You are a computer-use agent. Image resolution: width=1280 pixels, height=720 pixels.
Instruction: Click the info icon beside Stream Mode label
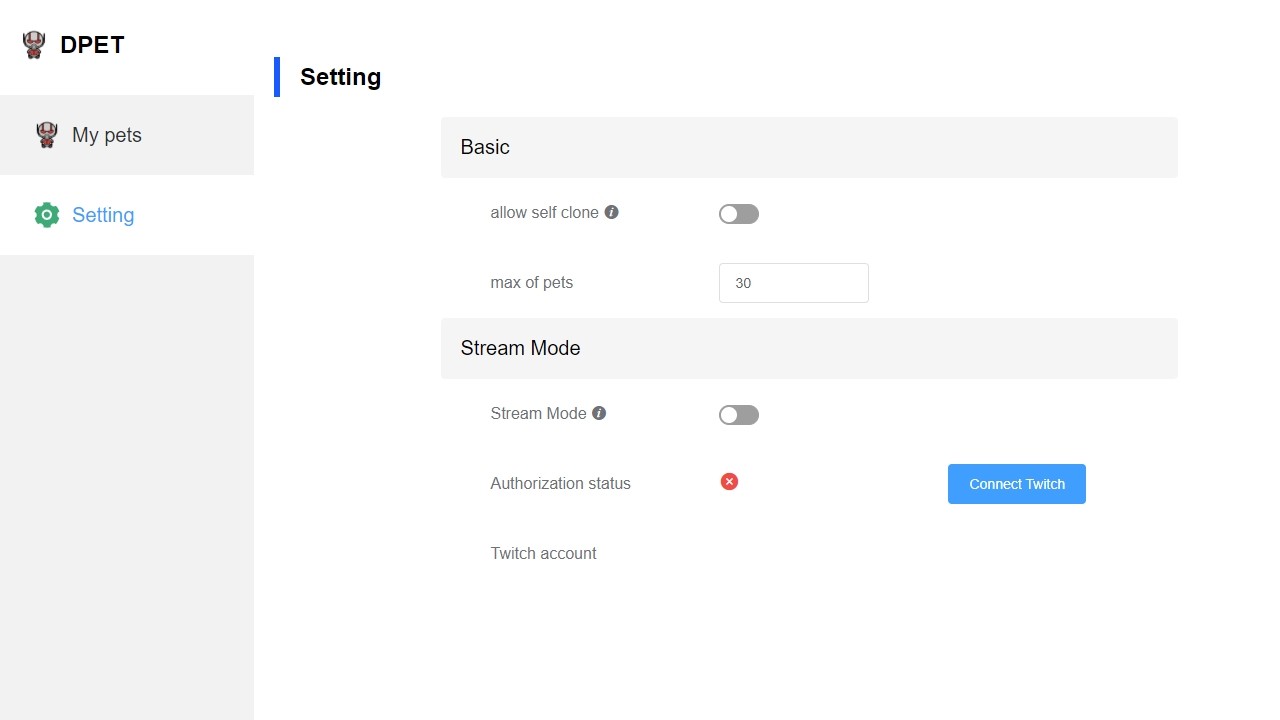click(x=599, y=413)
